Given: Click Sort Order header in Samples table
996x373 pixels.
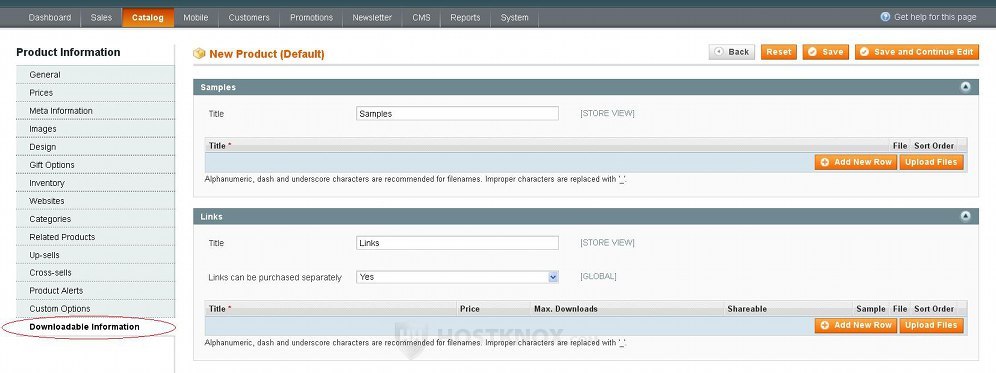Looking at the screenshot, I should pos(934,146).
